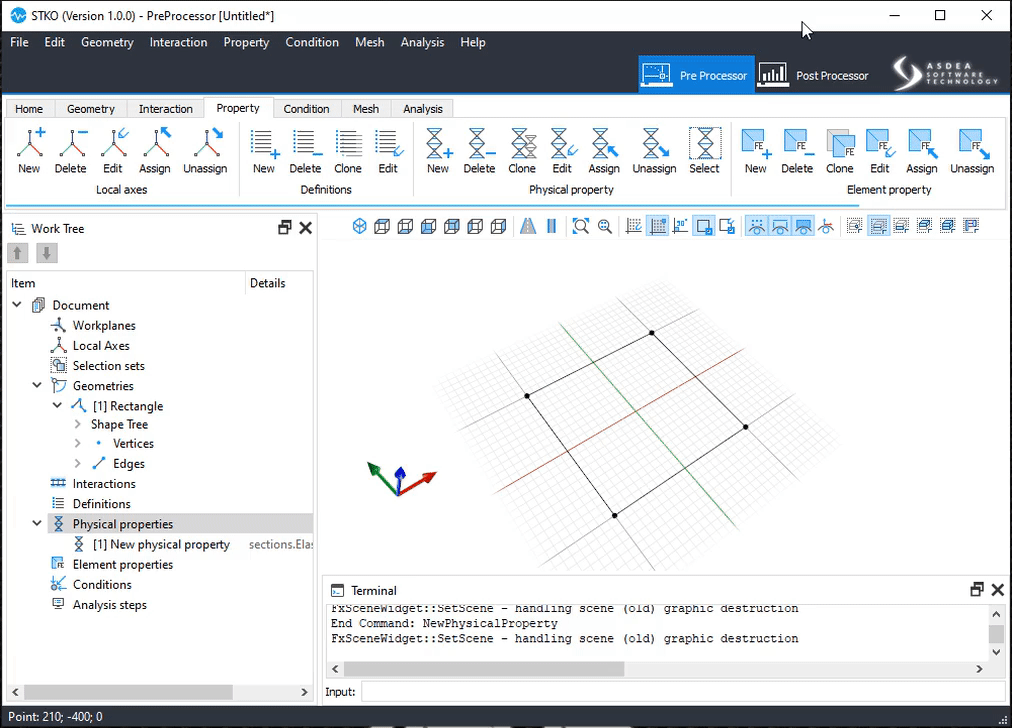Toggle edge visibility eye button
Screen dimensions: 1012x728
pos(780,226)
